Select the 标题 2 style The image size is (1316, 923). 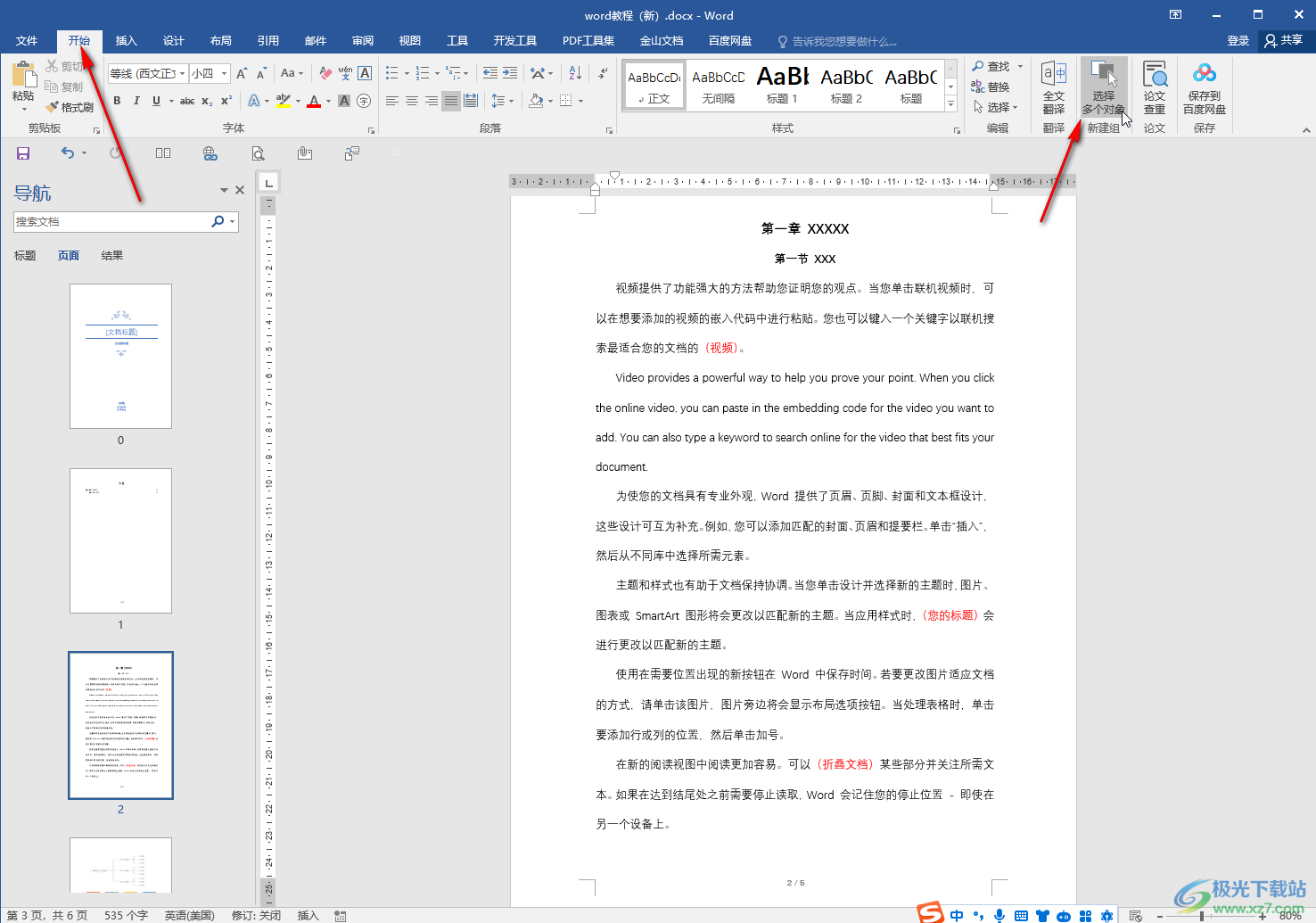[847, 86]
